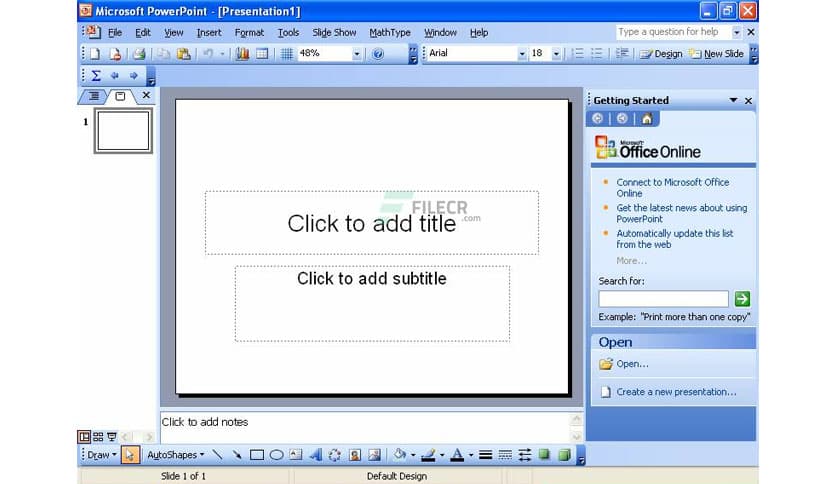Insert a Text Box from the Drawing toolbar
Viewport: 836px width, 484px height.
(x=296, y=455)
